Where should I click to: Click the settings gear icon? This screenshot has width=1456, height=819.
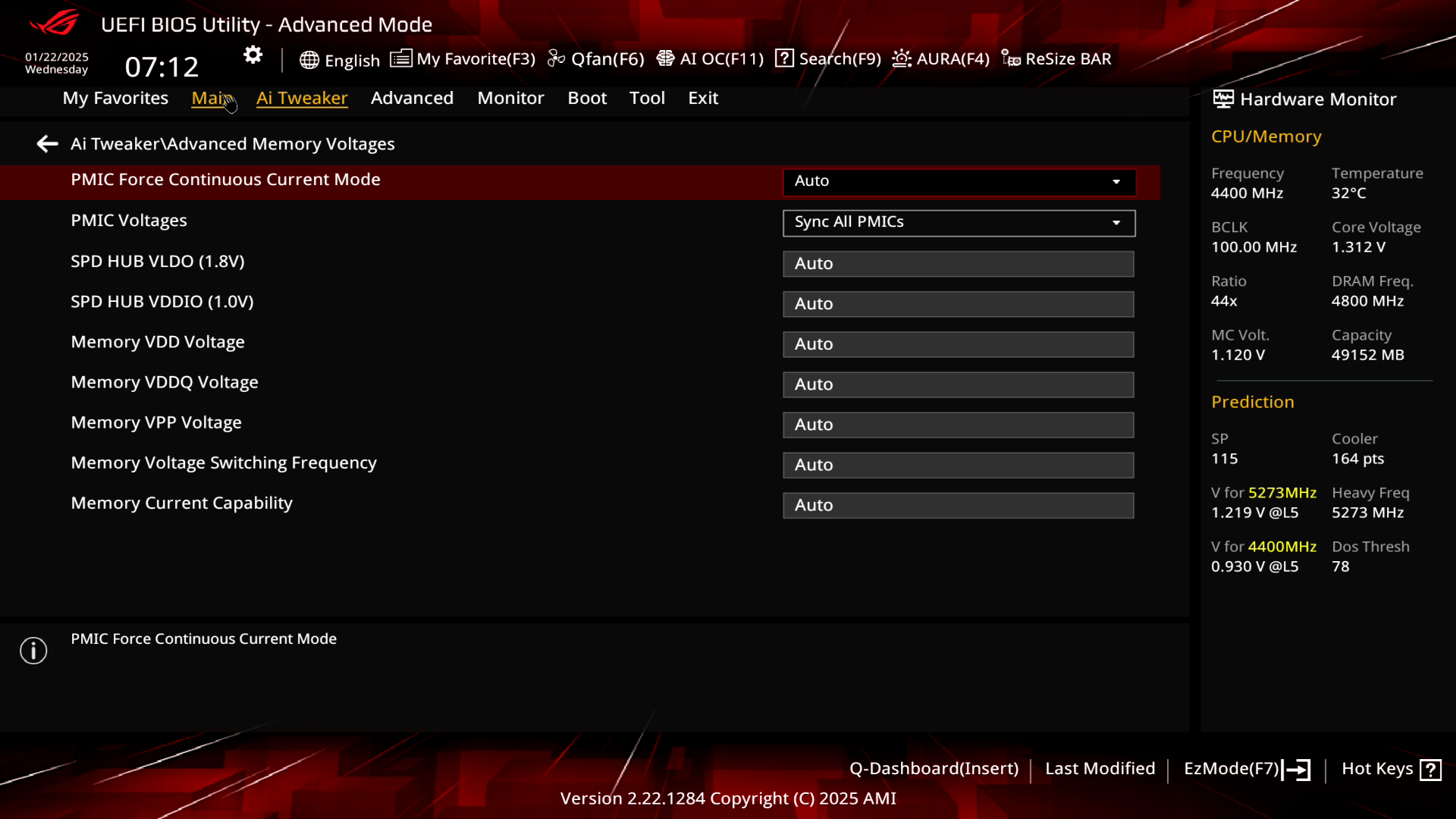(253, 55)
